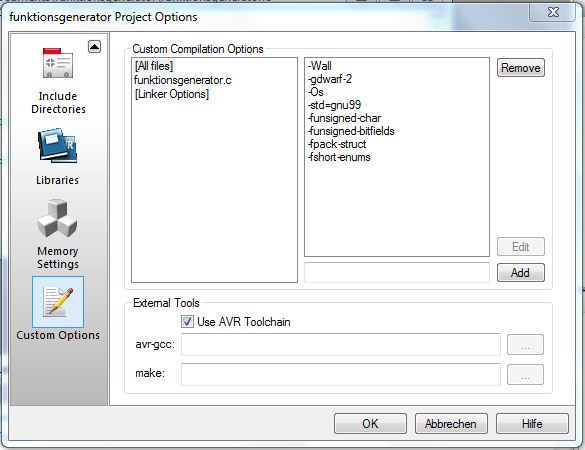Viewport: 585px width, 450px height.
Task: Browse for the avr-gcc executable
Action: pos(525,345)
